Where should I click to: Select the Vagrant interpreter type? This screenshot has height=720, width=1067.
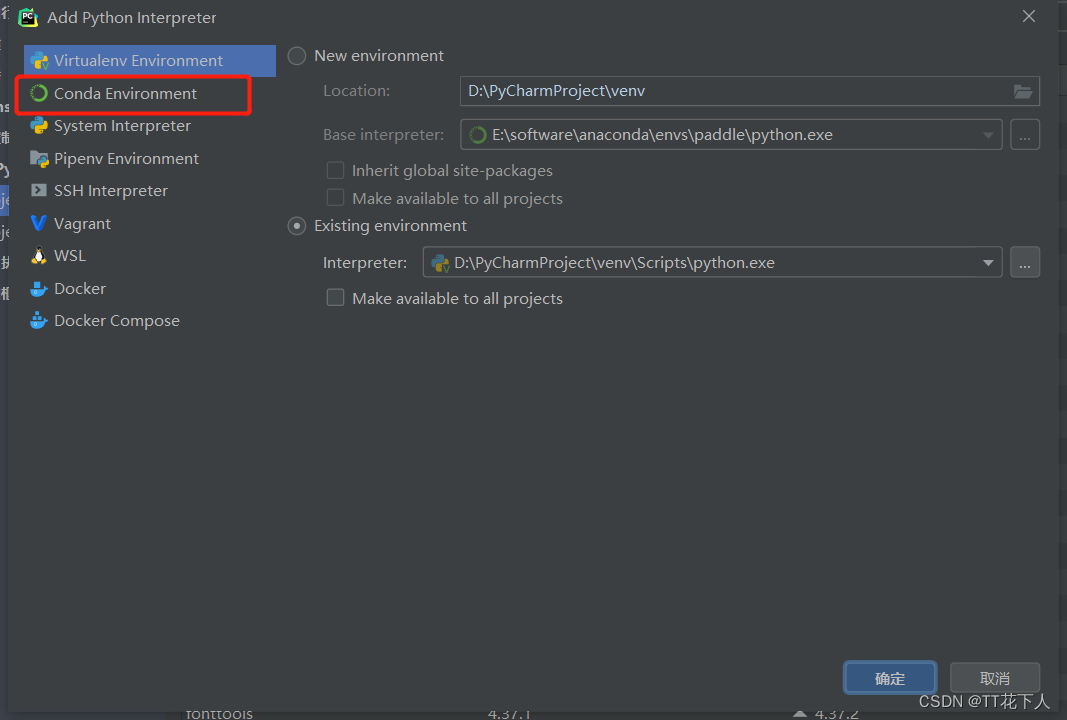[150, 223]
